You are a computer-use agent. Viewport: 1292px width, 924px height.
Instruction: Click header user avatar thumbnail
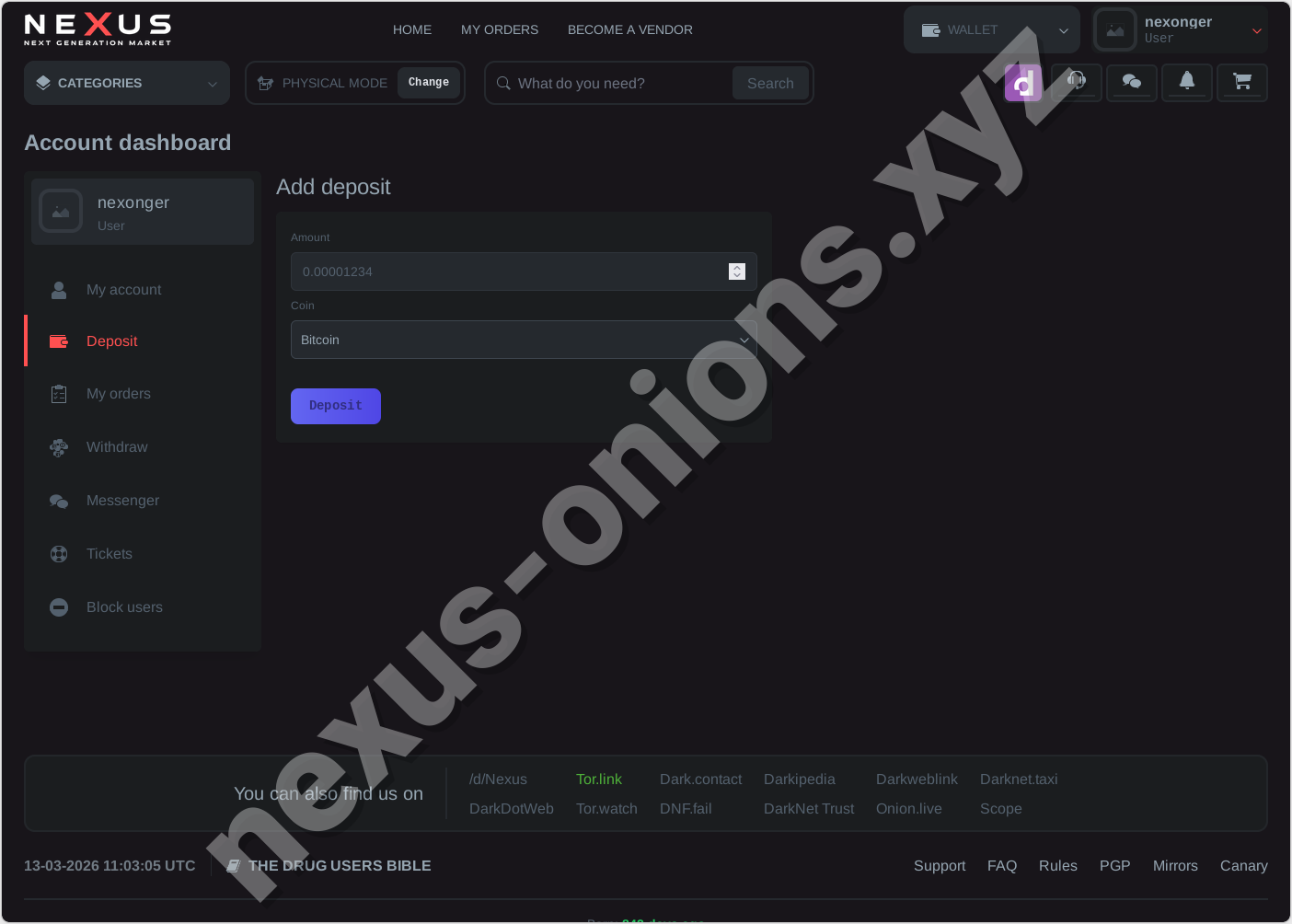pos(1115,30)
